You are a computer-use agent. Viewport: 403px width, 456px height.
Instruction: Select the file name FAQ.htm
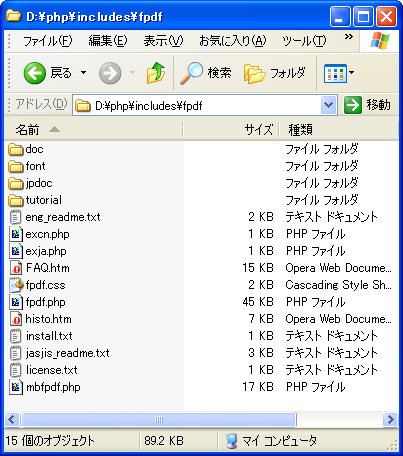(48, 268)
